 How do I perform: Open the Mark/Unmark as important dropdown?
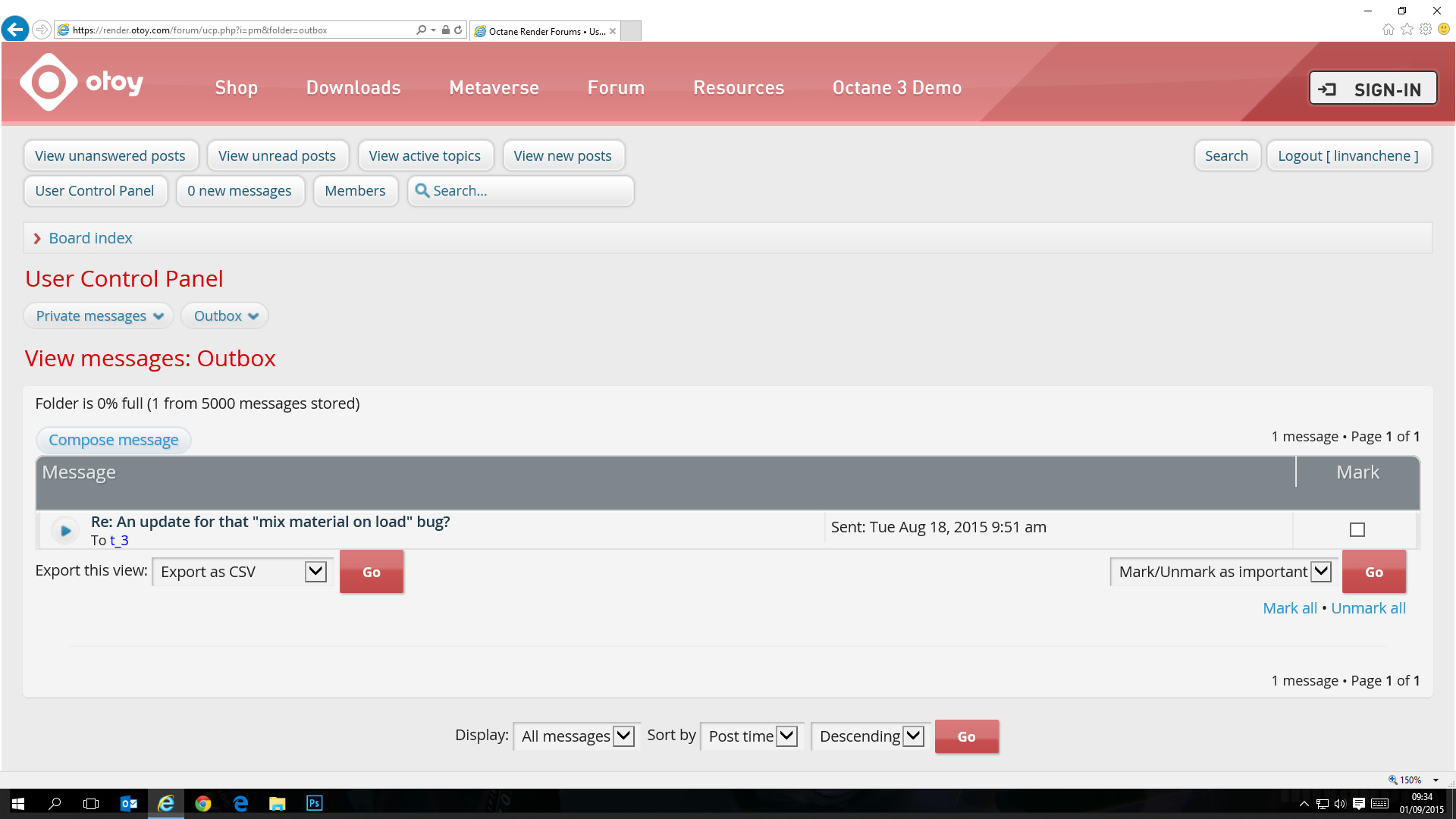[1223, 572]
